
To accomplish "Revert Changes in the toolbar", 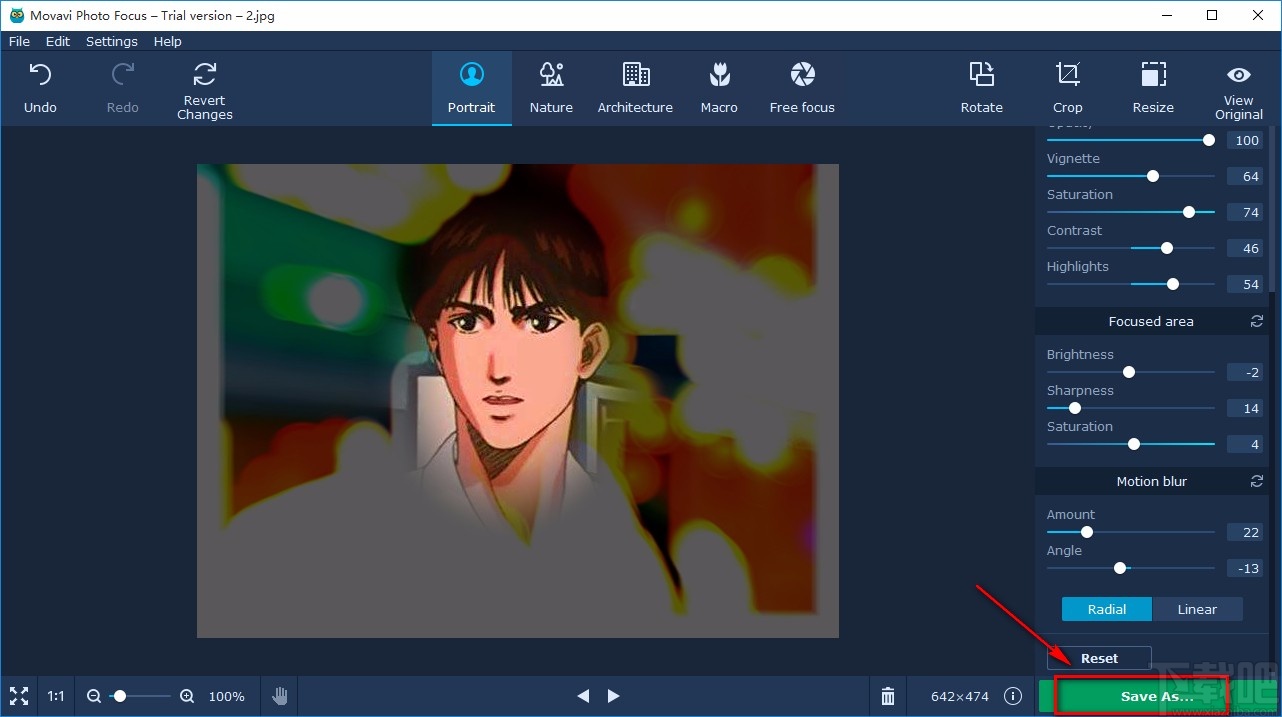I will coord(205,91).
